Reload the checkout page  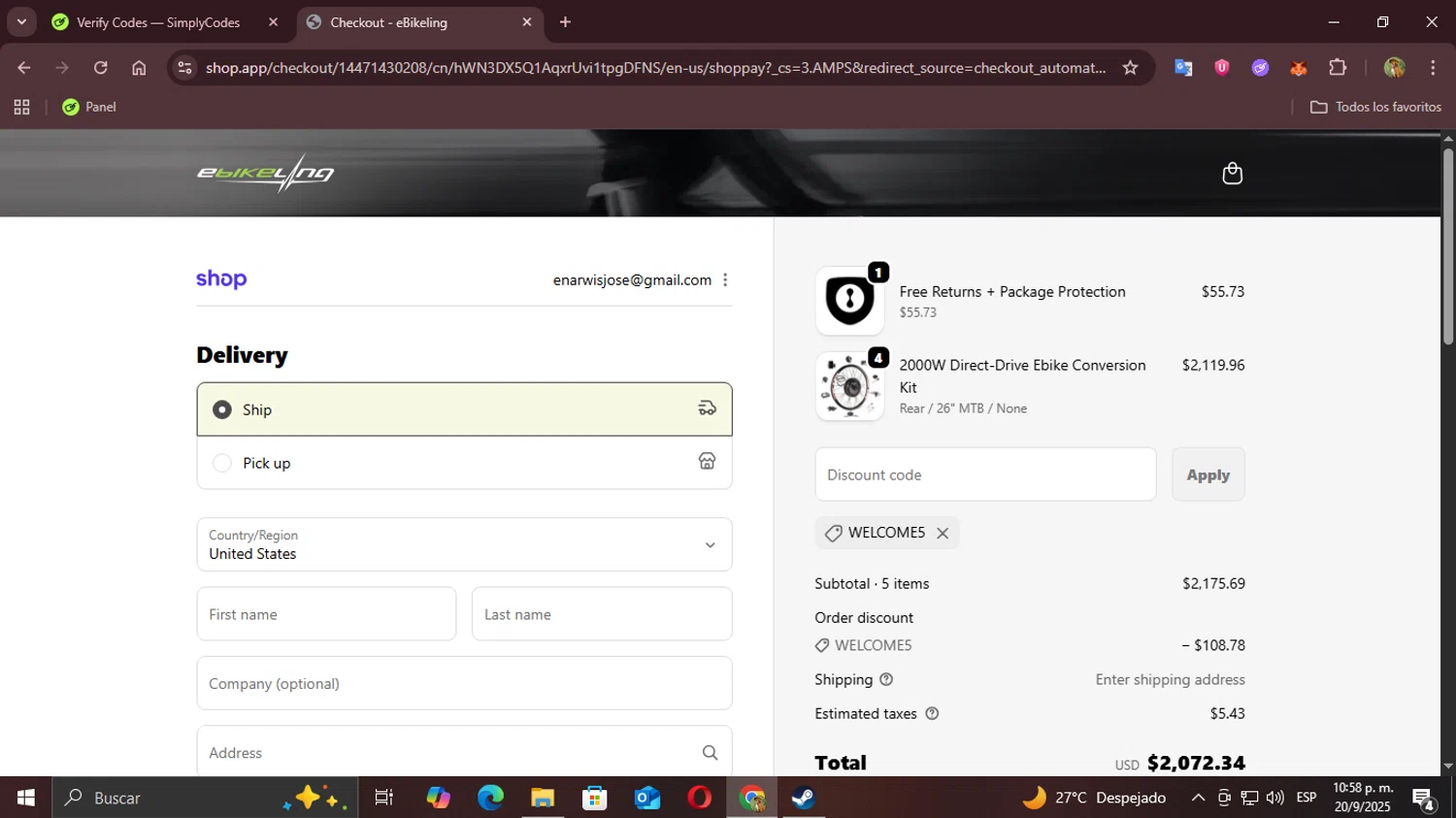coord(100,68)
